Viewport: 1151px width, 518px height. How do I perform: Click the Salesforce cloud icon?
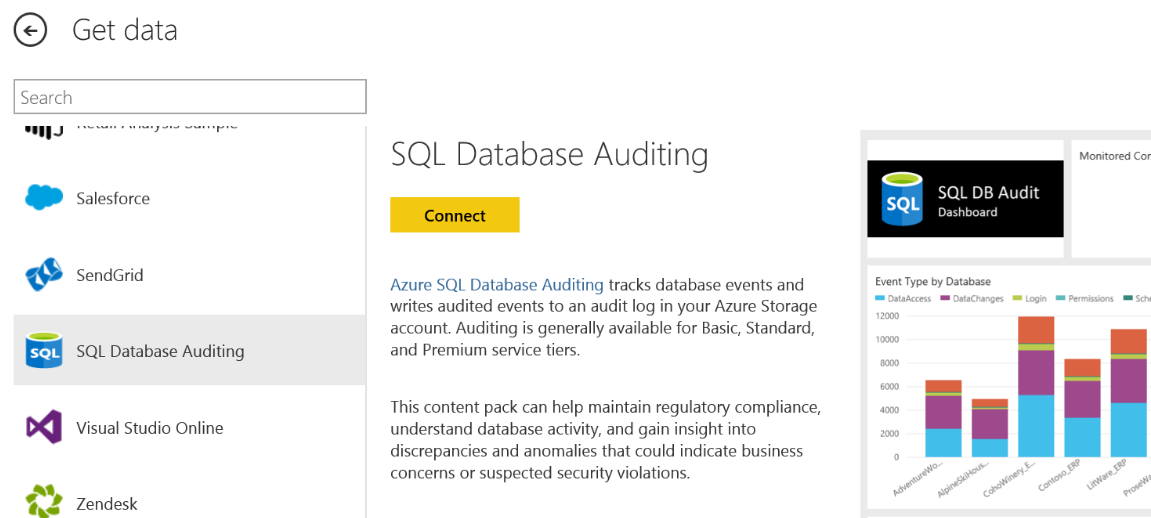coord(44,198)
